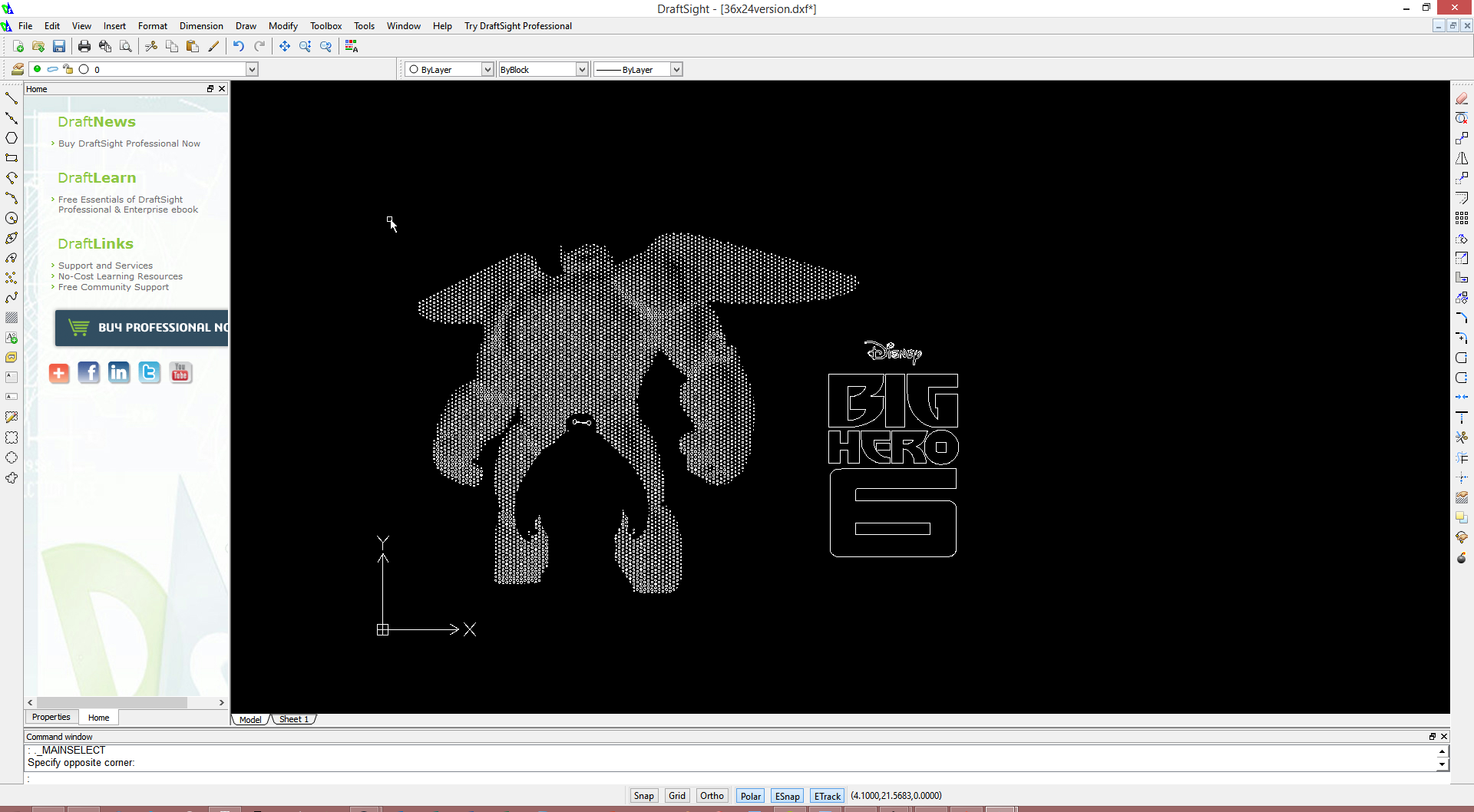The height and width of the screenshot is (812, 1474).
Task: Click the Zoom window magnifier icon
Action: pos(306,46)
